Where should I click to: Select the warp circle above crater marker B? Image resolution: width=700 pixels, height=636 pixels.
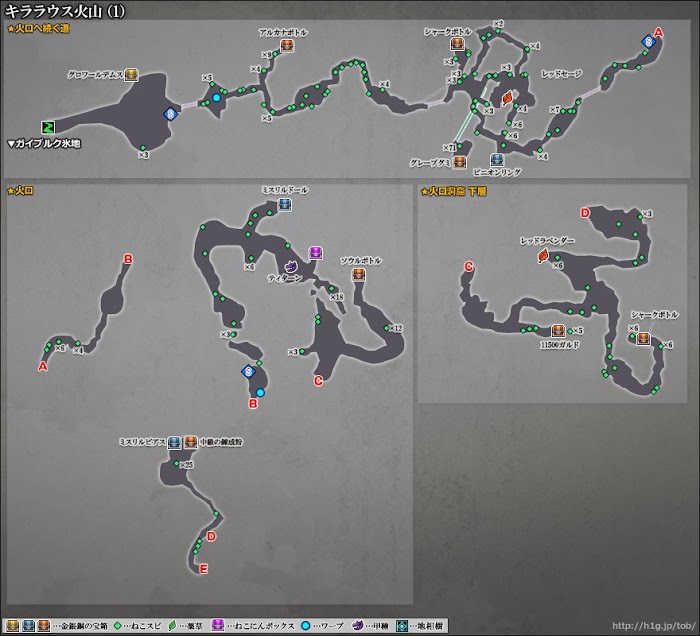point(260,393)
